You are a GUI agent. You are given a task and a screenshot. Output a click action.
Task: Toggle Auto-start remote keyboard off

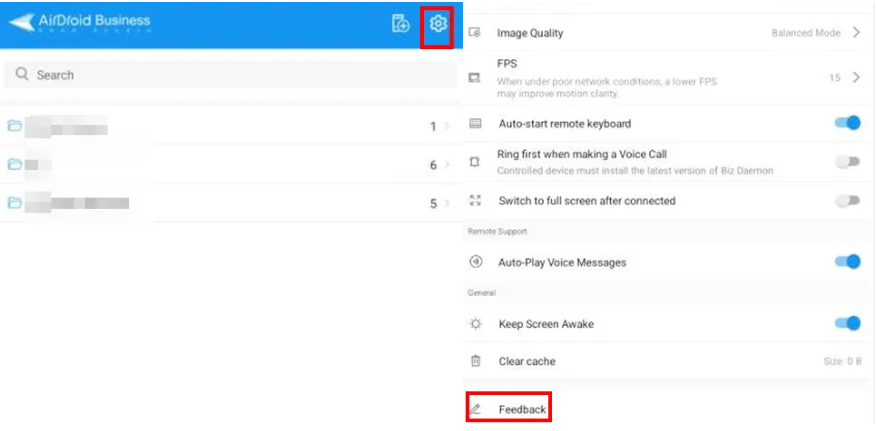[x=847, y=123]
